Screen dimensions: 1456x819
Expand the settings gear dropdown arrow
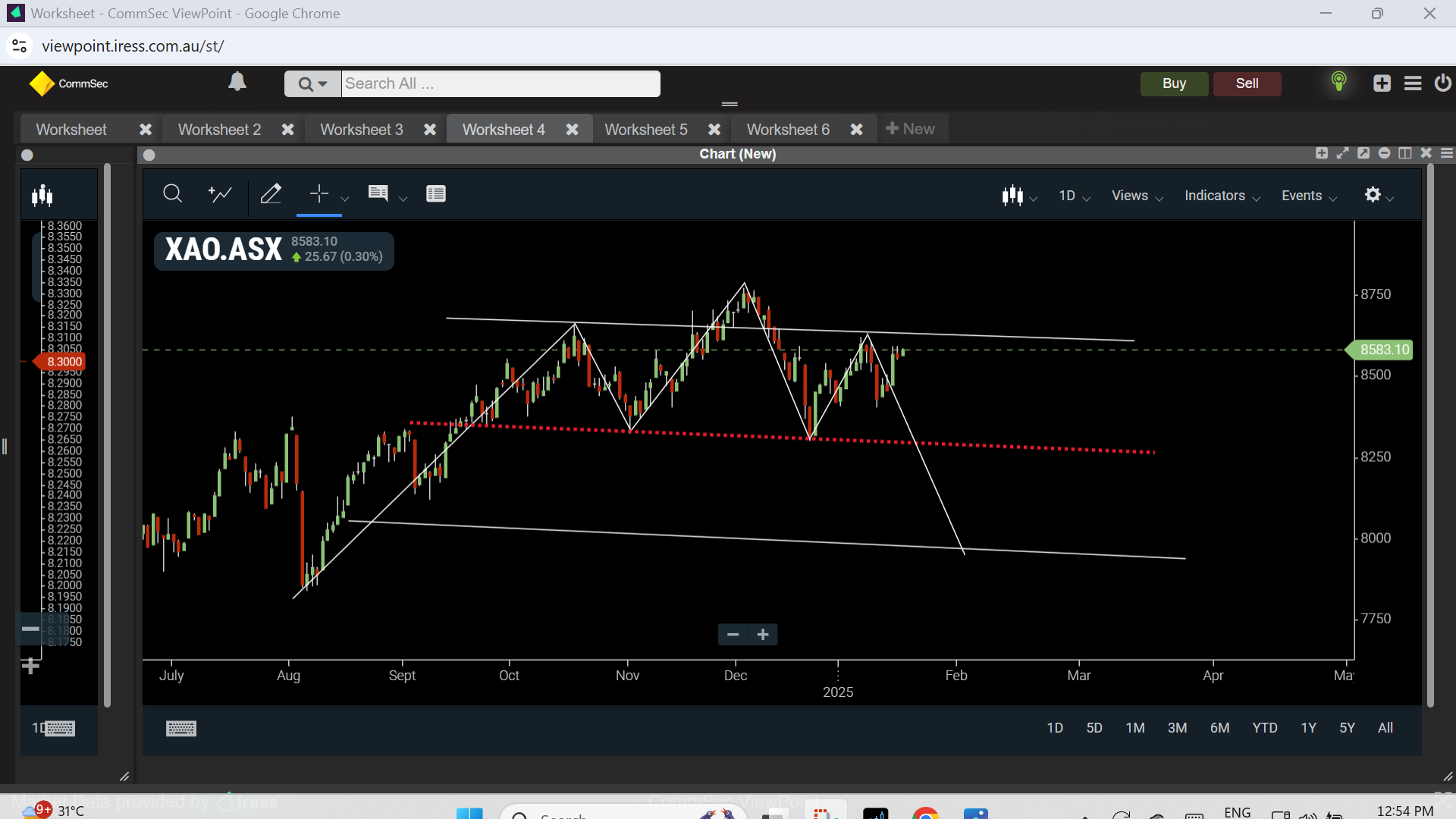coord(1390,199)
